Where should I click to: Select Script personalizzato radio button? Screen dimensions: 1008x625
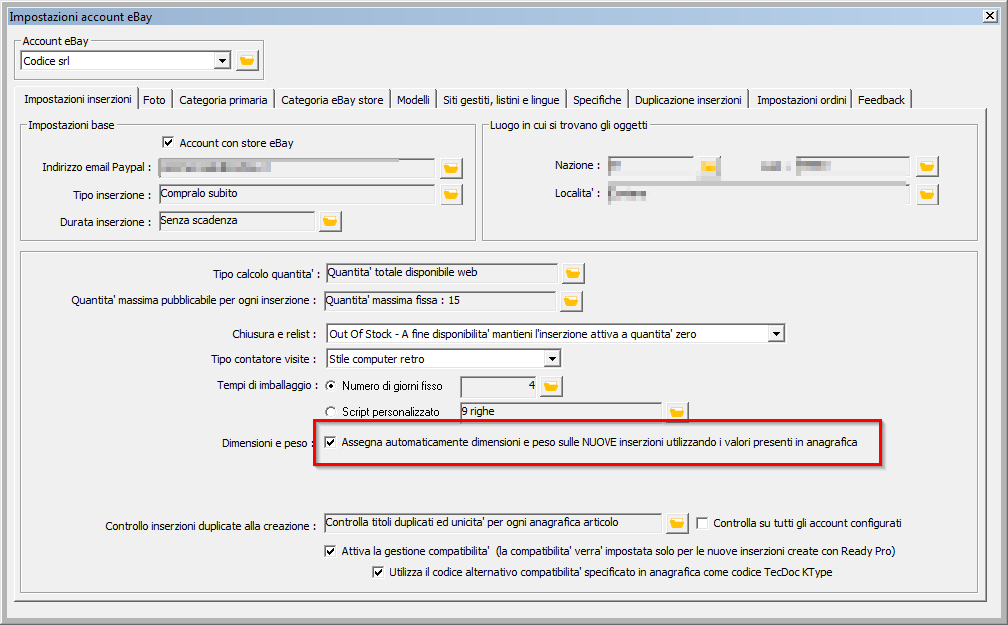330,412
